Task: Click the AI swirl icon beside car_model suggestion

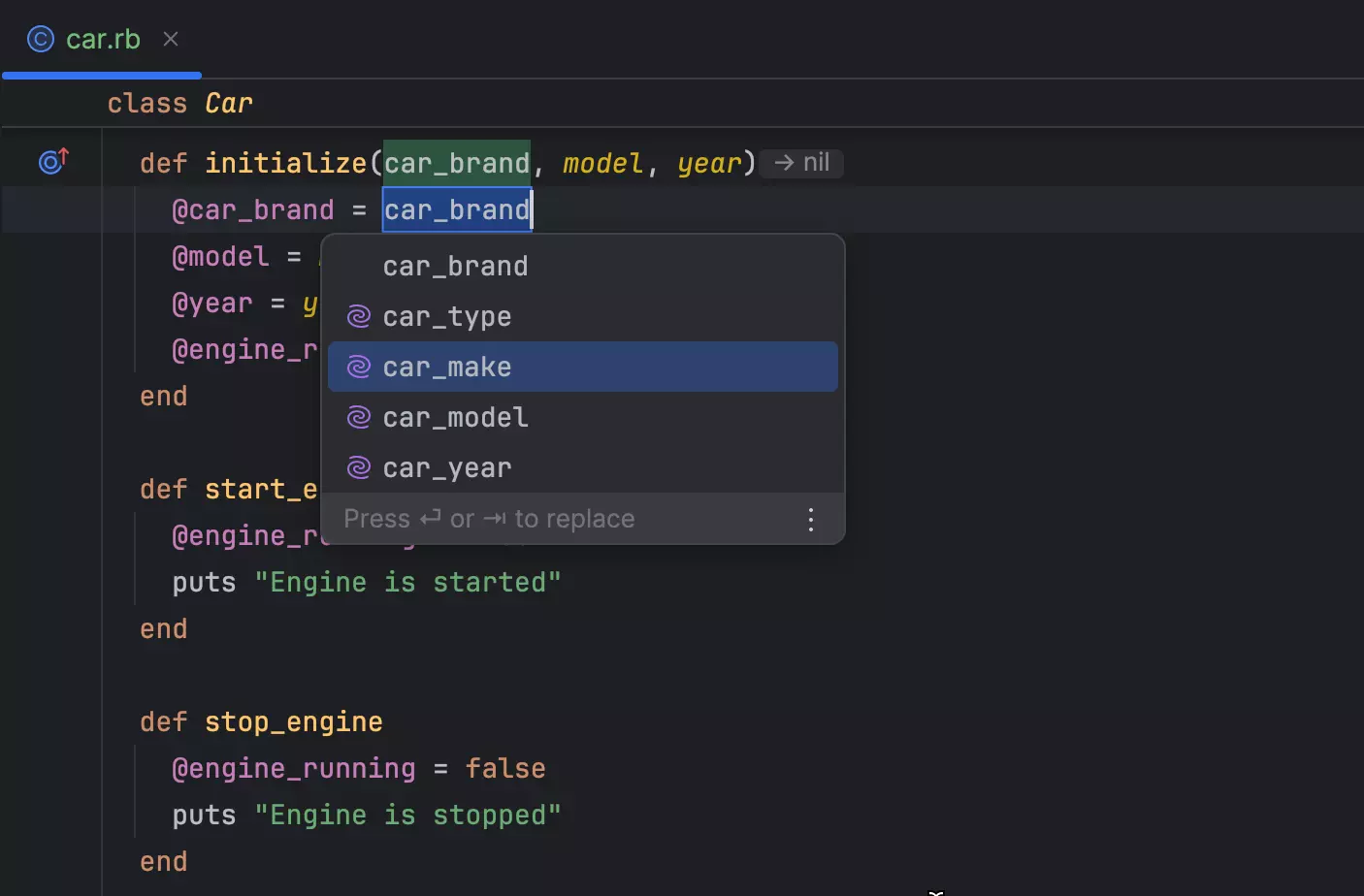Action: [358, 416]
